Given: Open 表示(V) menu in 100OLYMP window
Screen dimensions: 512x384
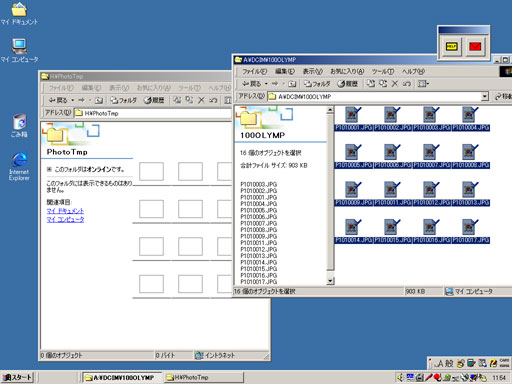Looking at the screenshot, I should pyautogui.click(x=312, y=71).
